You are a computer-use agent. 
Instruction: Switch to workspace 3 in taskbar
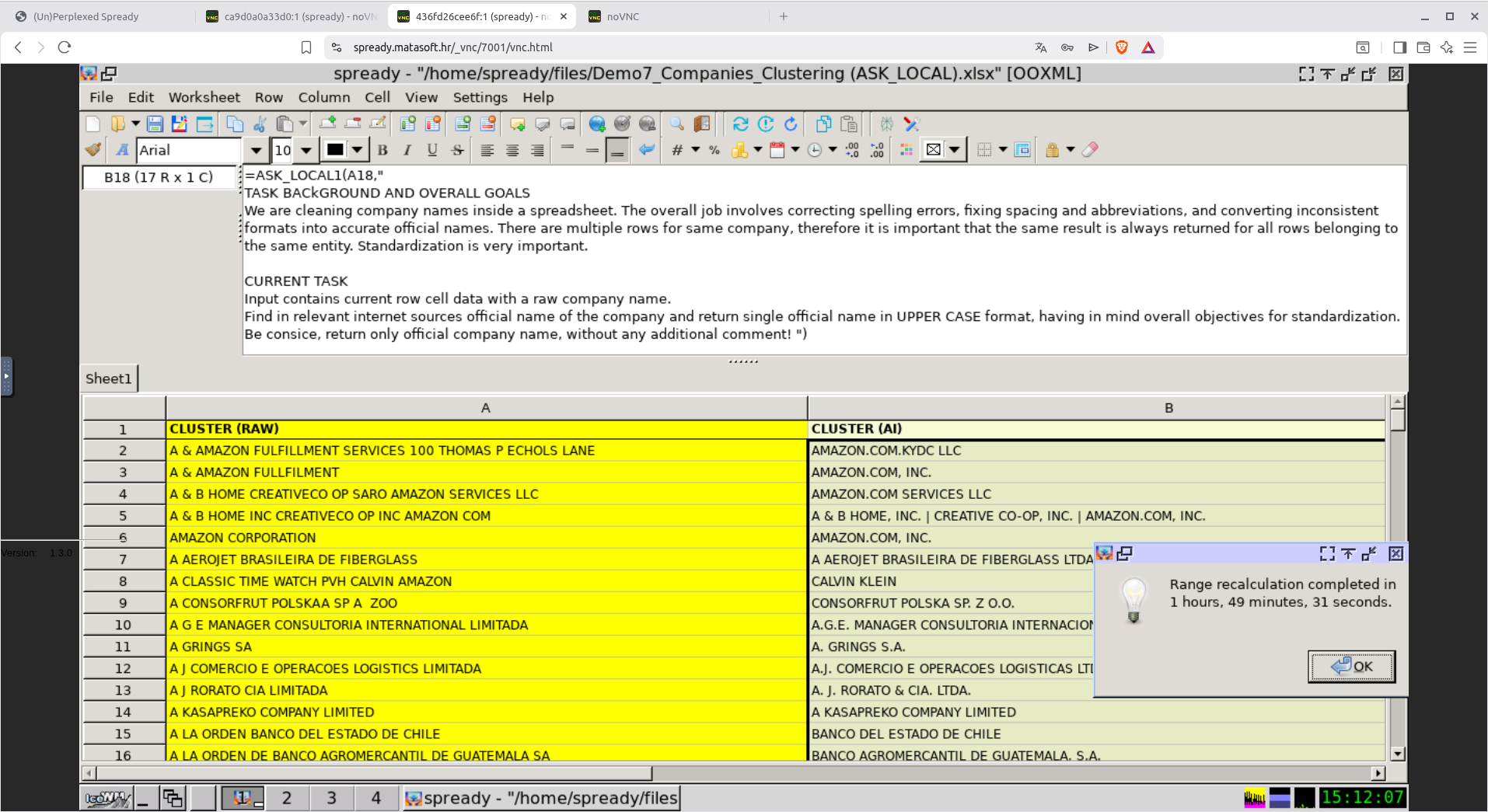[x=331, y=798]
